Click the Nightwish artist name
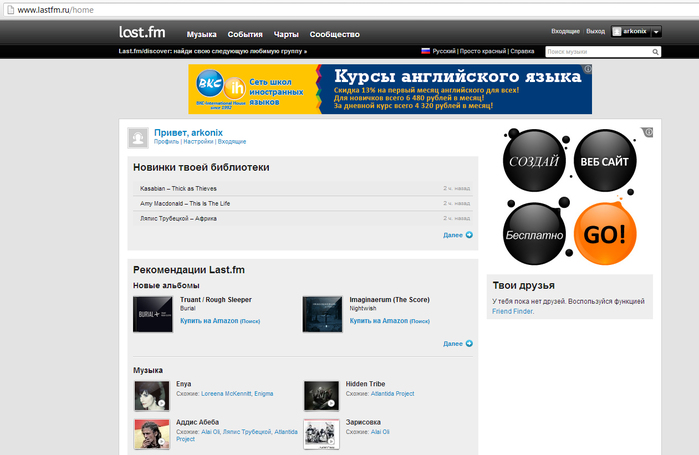Screen dimensions: 699x455 363,308
